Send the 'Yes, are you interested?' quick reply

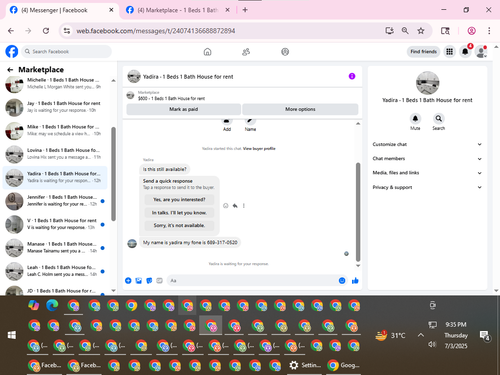(179, 200)
